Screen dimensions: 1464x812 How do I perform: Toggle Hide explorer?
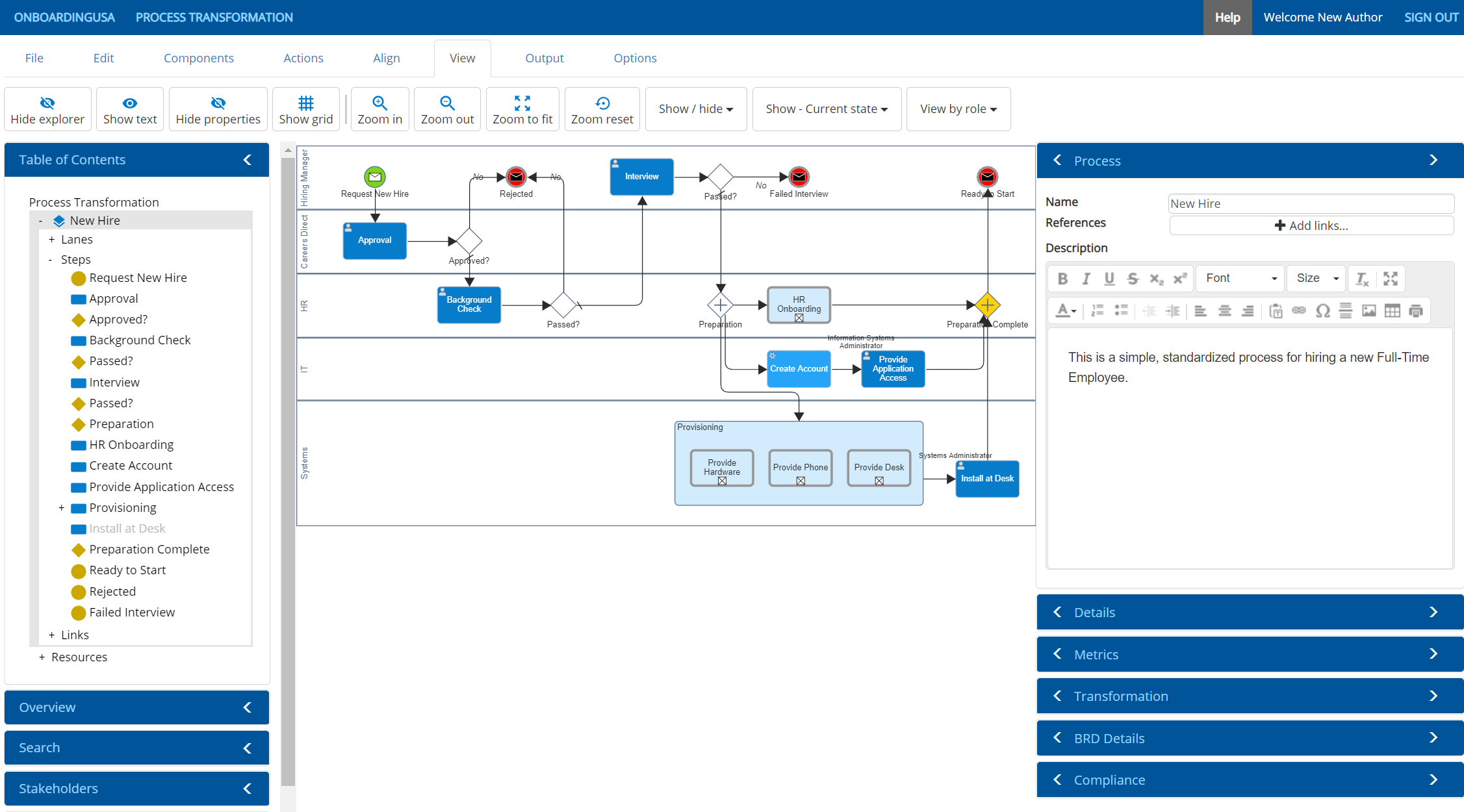(47, 109)
